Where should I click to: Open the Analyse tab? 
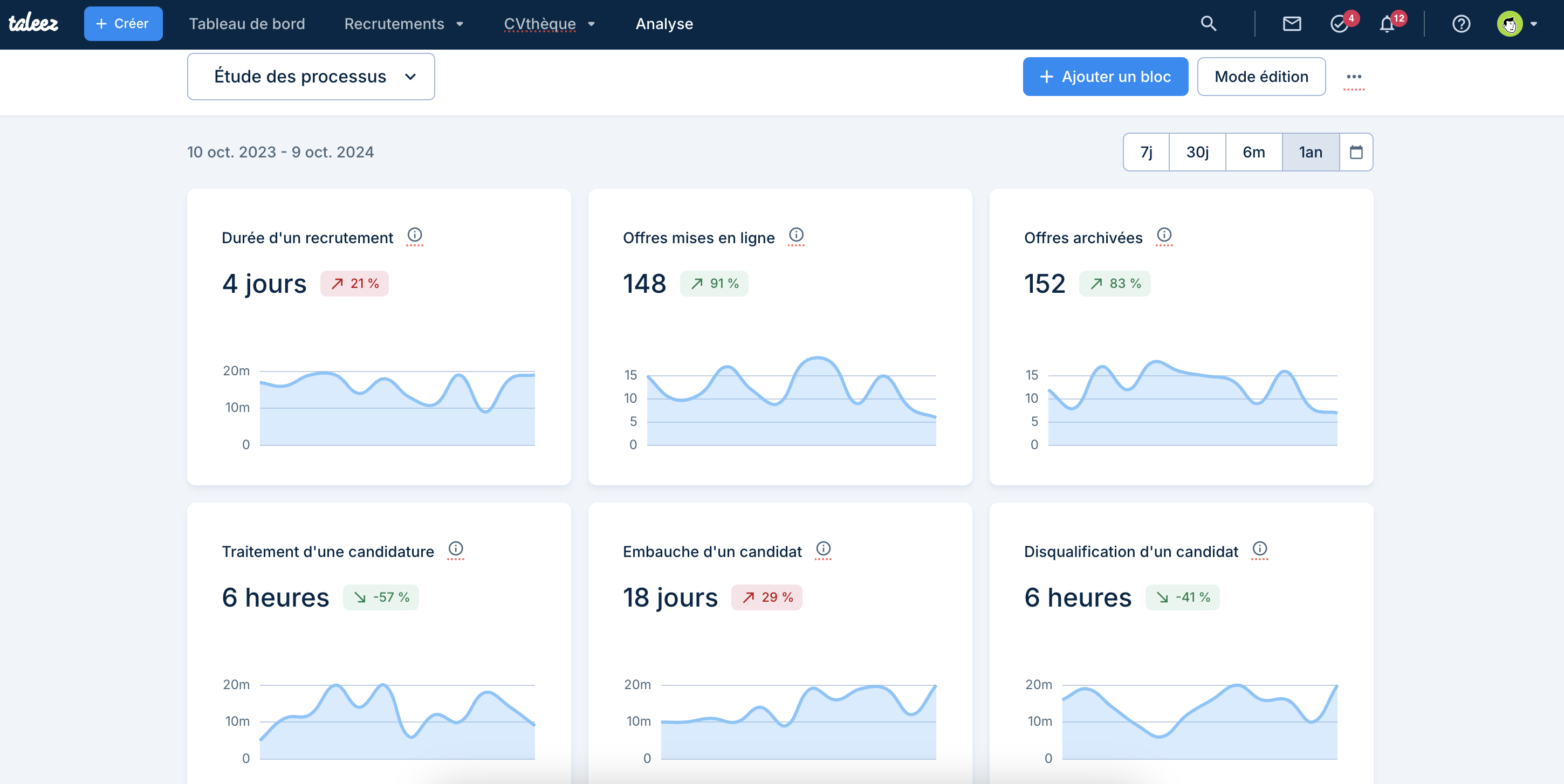[663, 24]
